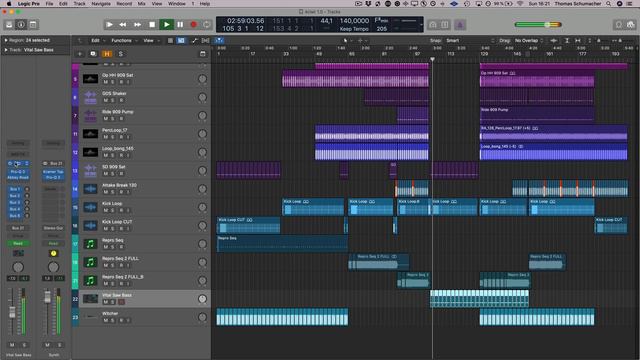Toggle the Inspector button in control bar
This screenshot has width=640, height=360.
click(x=21, y=25)
